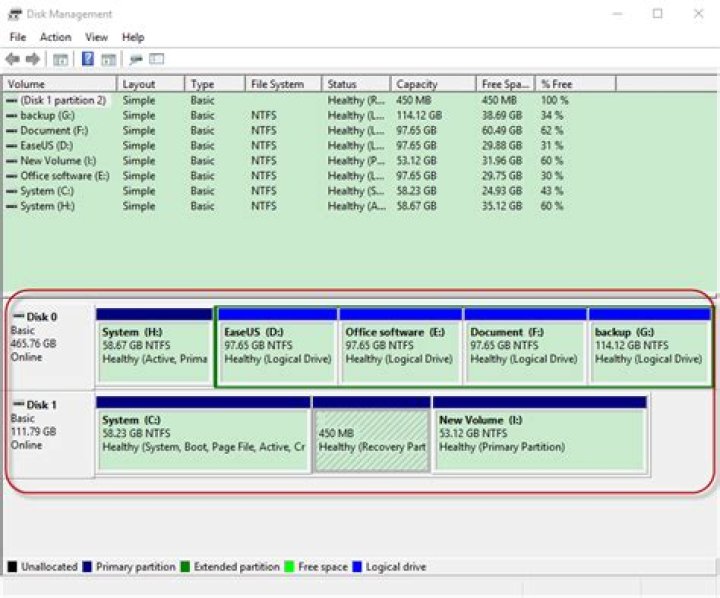Screen dimensions: 720x598
Task: Click the Disk Management title bar app icon
Action: tap(15, 14)
